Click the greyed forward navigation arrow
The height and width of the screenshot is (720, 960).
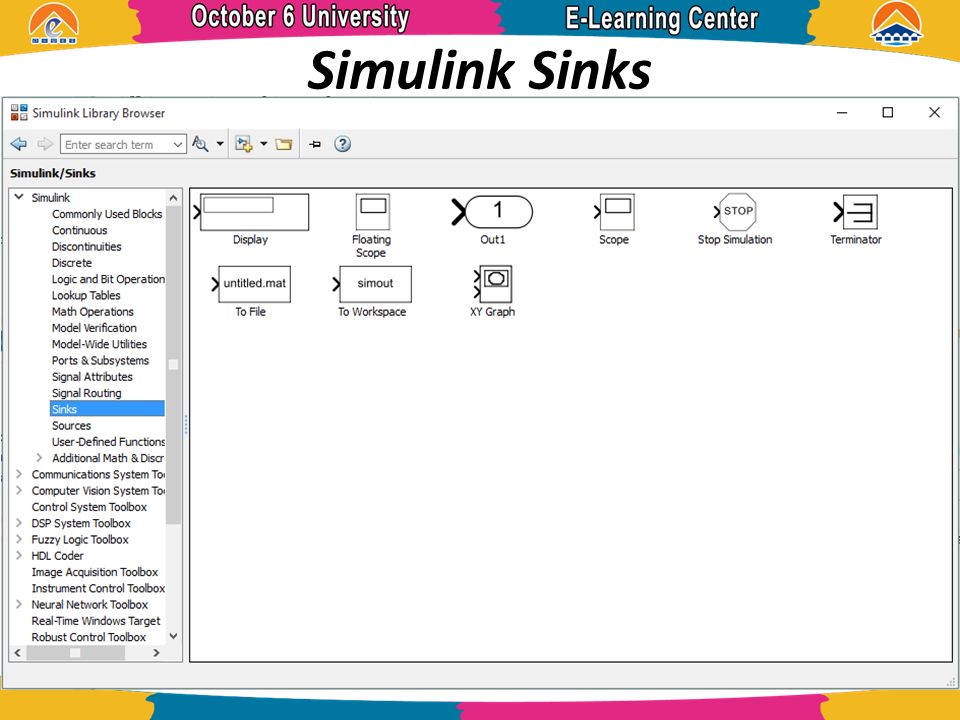click(45, 144)
